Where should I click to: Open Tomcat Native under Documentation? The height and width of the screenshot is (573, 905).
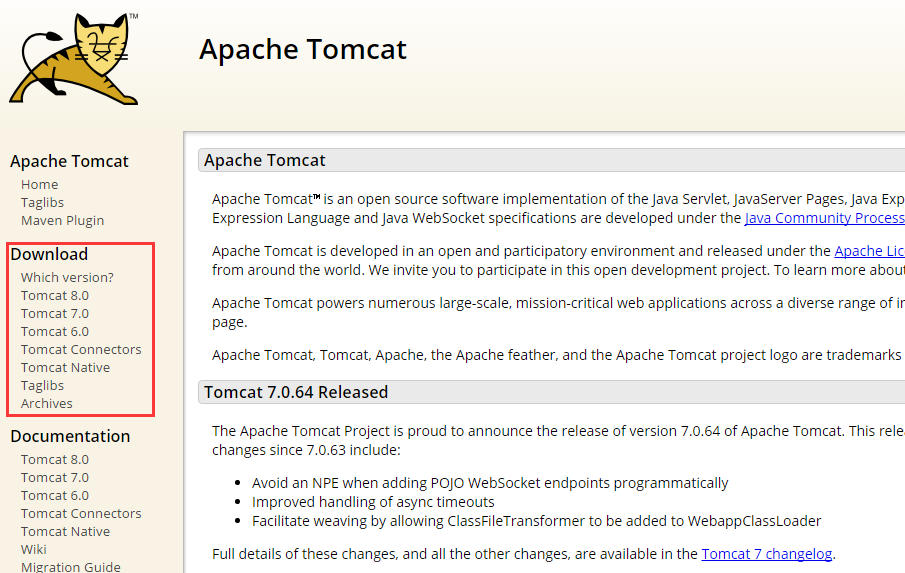[x=65, y=531]
